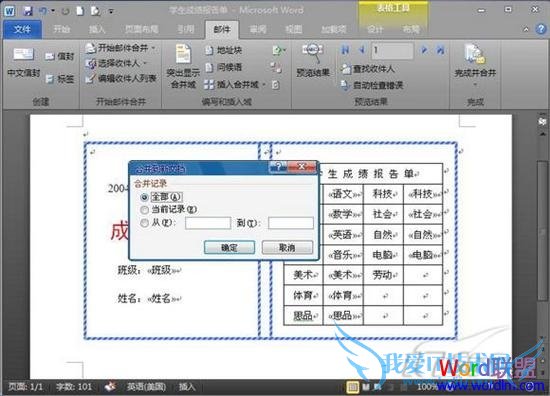This screenshot has height=396, width=550.
Task: Open Word Help question mark icon
Action: point(541,29)
